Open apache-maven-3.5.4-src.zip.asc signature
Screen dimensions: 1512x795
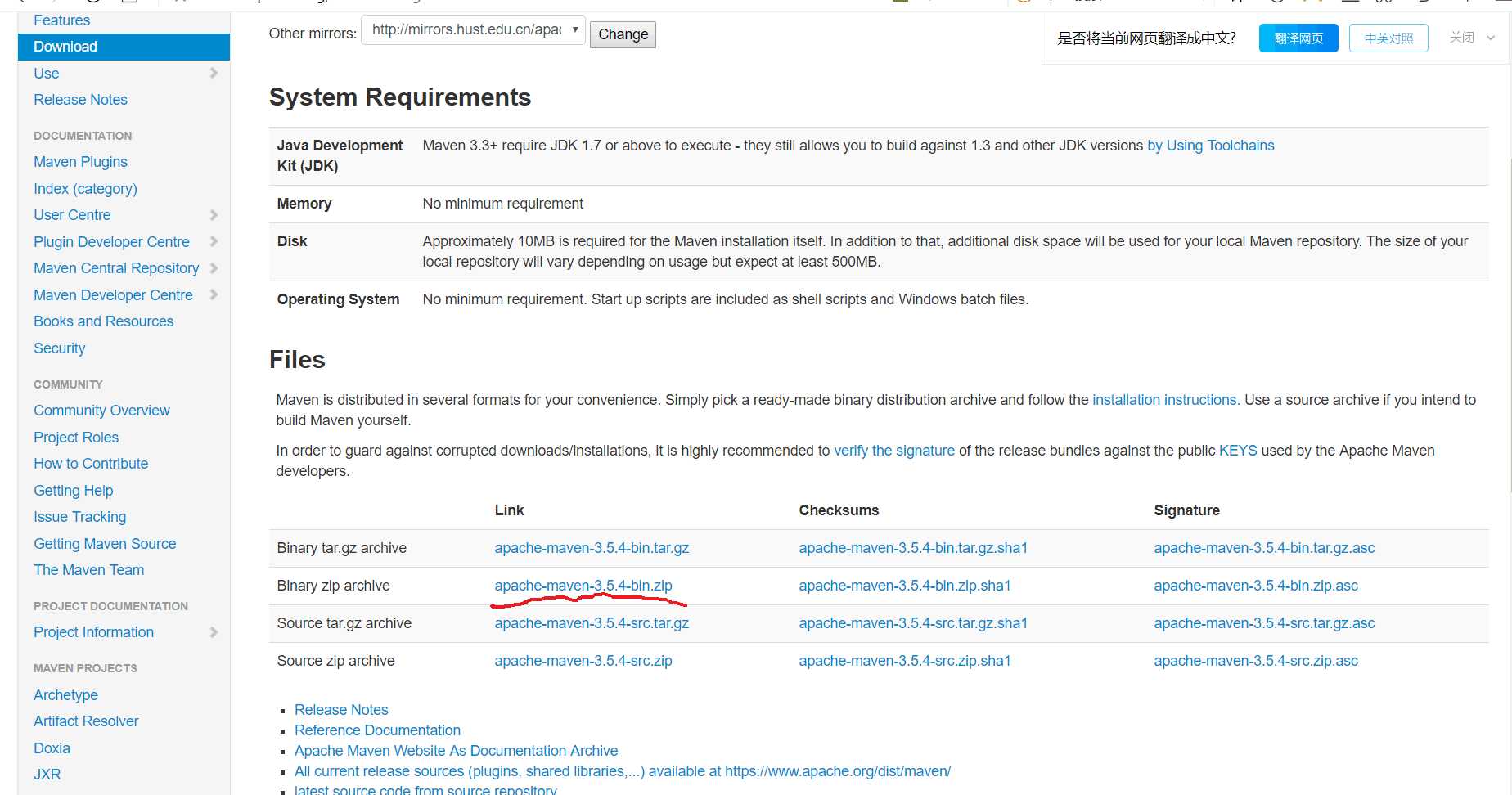click(1256, 661)
